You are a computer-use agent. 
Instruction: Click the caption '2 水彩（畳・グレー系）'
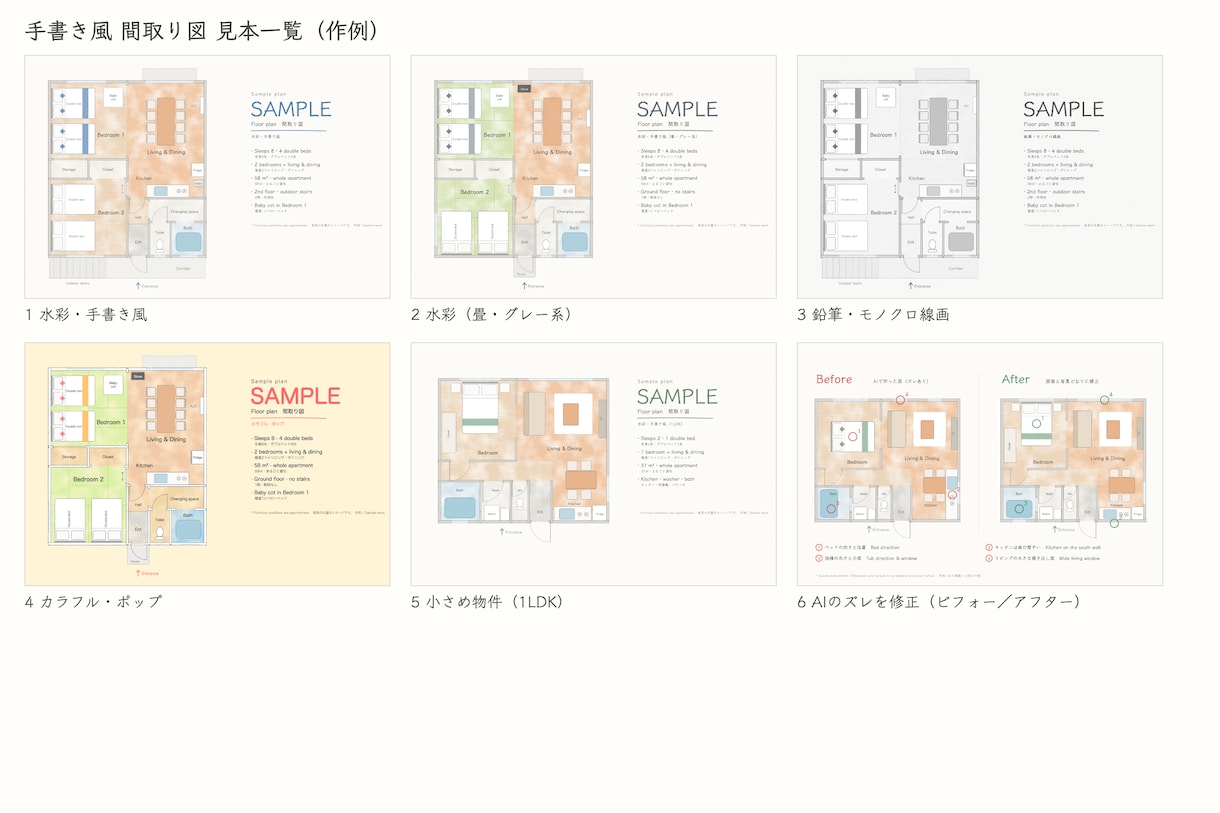click(x=492, y=315)
